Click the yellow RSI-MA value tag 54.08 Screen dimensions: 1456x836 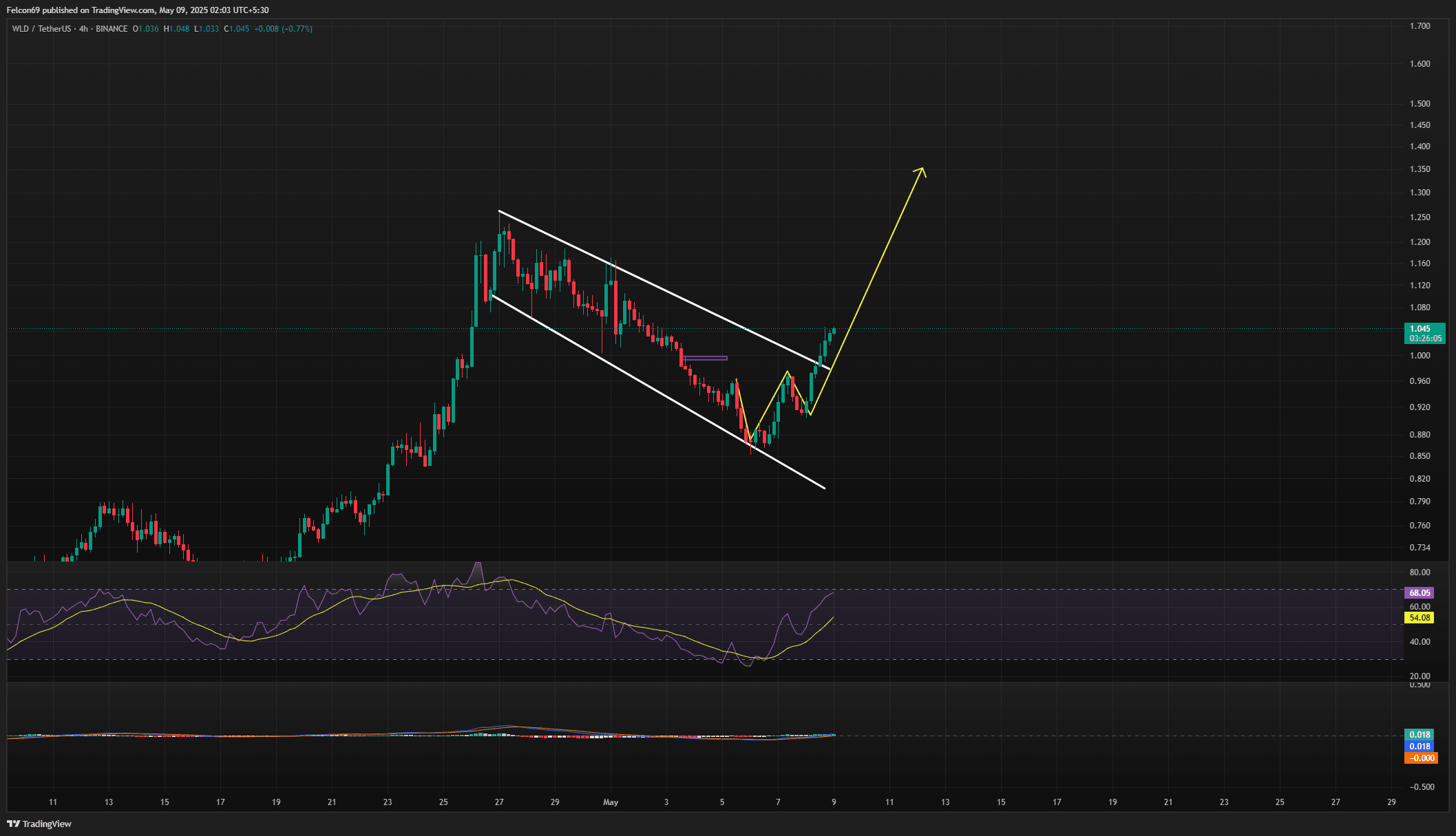click(x=1419, y=618)
